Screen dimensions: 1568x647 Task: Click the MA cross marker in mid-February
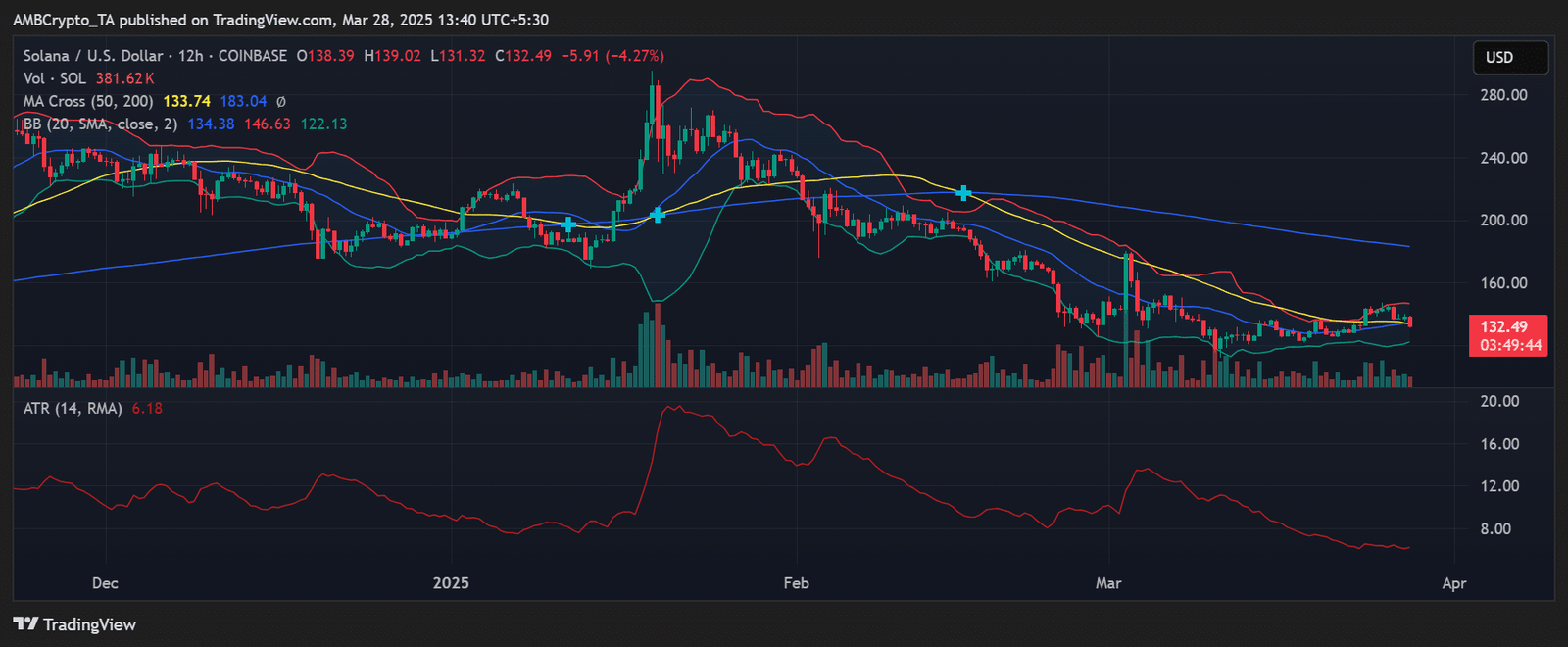(x=964, y=193)
